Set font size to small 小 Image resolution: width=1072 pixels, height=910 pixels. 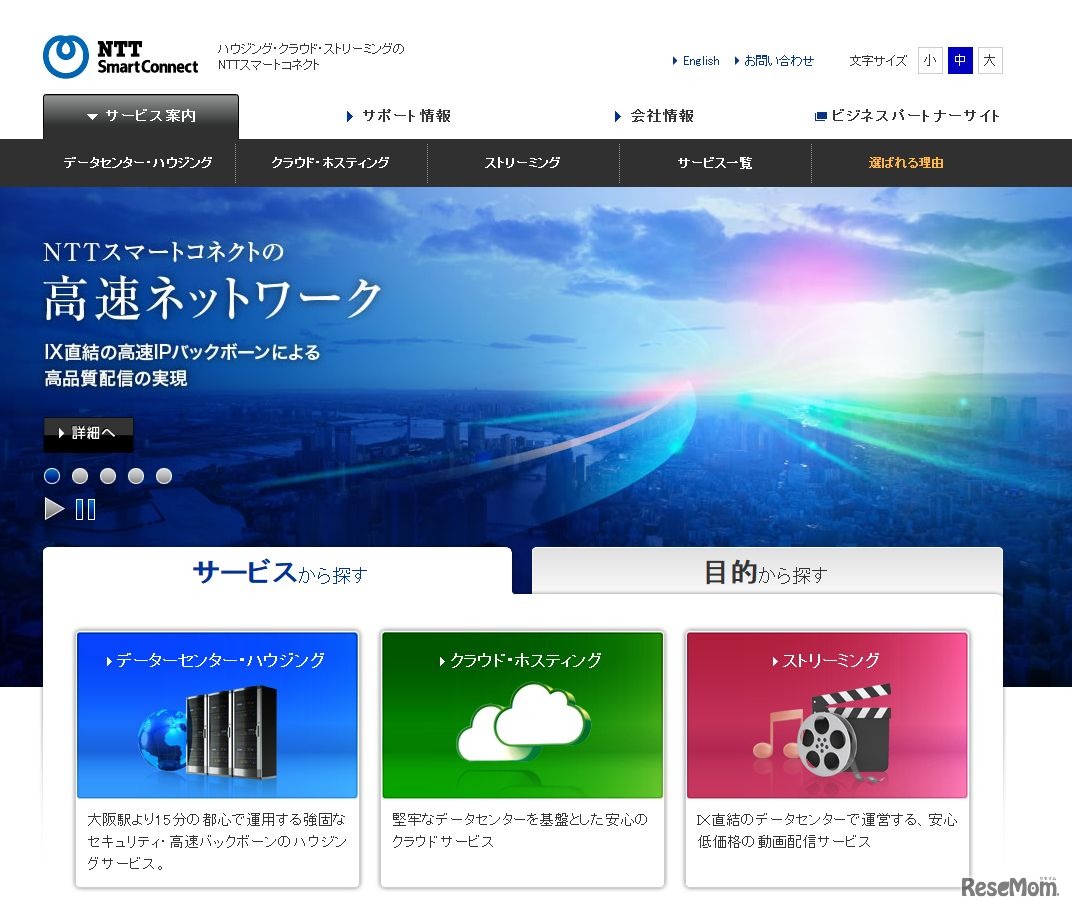pyautogui.click(x=930, y=60)
